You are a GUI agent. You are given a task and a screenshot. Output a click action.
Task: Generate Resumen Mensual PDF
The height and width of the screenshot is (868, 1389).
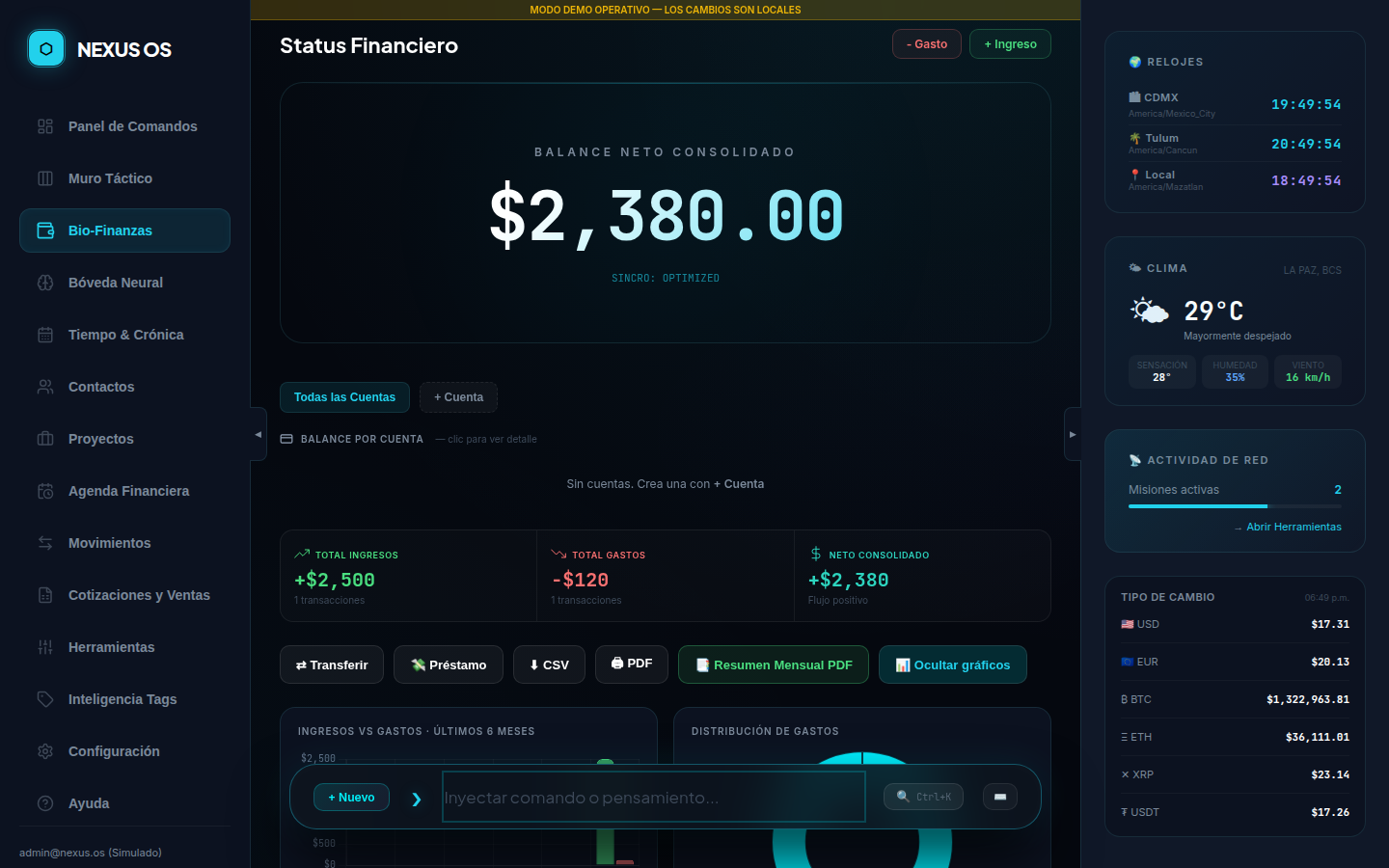(x=774, y=665)
